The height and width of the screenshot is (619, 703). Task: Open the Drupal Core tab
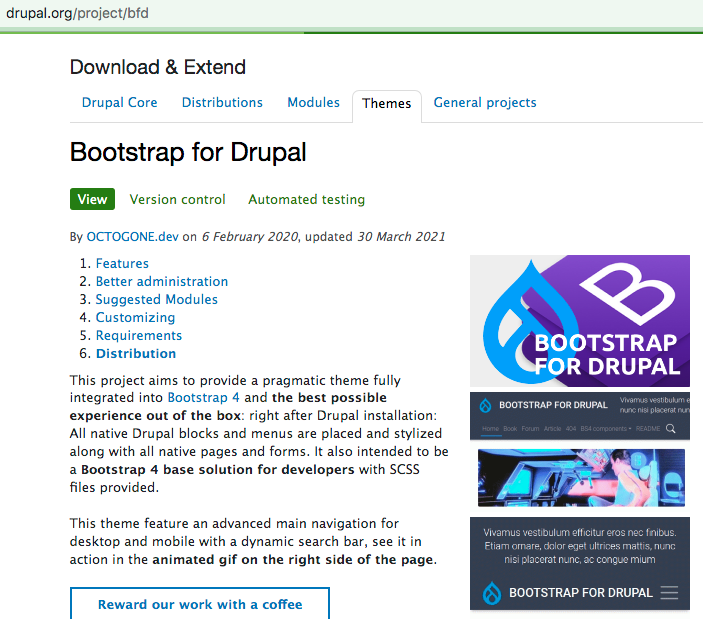(119, 103)
